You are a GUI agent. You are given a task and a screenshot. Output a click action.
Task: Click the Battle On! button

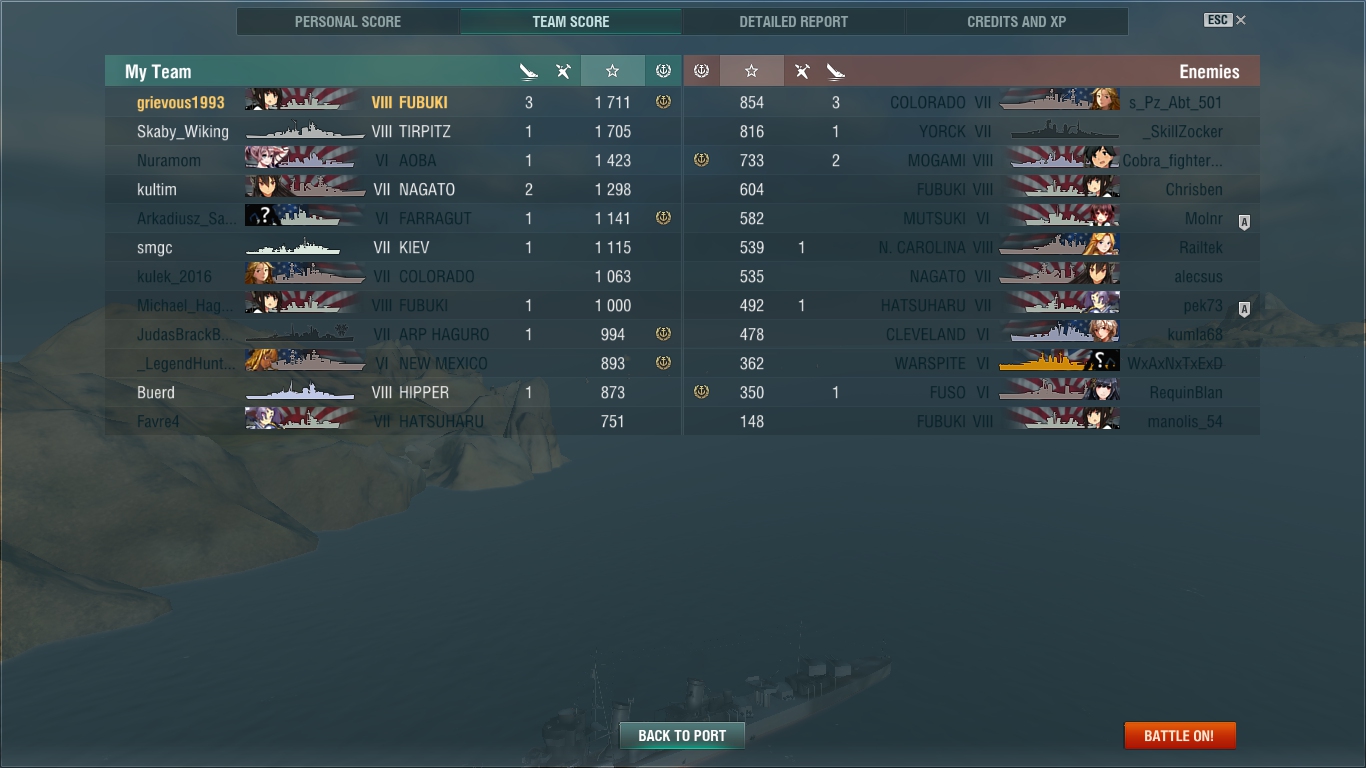(x=1180, y=735)
